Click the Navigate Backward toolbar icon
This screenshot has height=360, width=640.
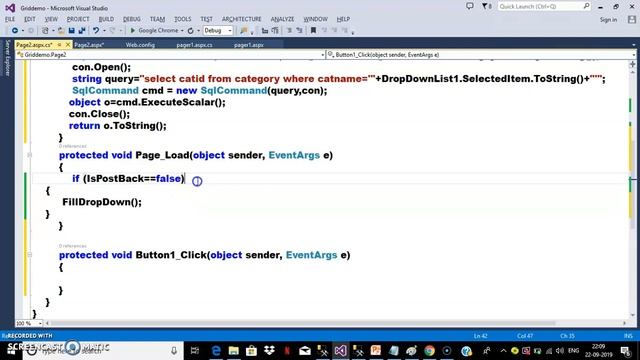pyautogui.click(x=15, y=31)
